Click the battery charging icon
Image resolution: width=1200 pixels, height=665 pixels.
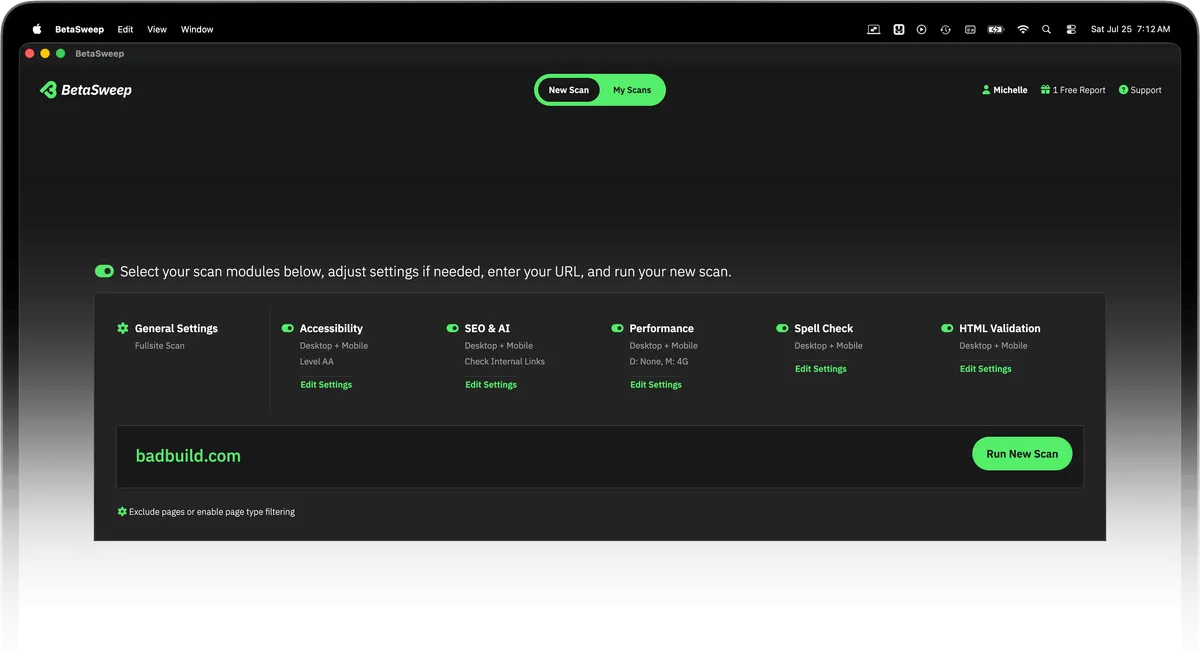click(x=995, y=29)
